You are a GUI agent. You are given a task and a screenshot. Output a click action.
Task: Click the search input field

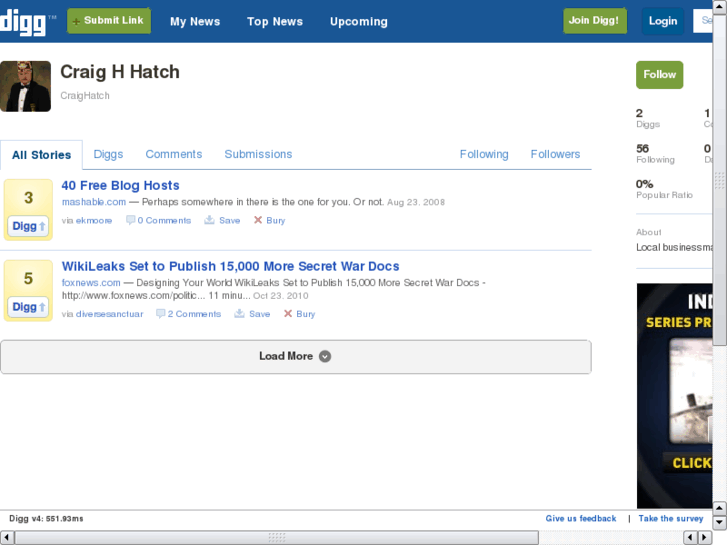[703, 21]
